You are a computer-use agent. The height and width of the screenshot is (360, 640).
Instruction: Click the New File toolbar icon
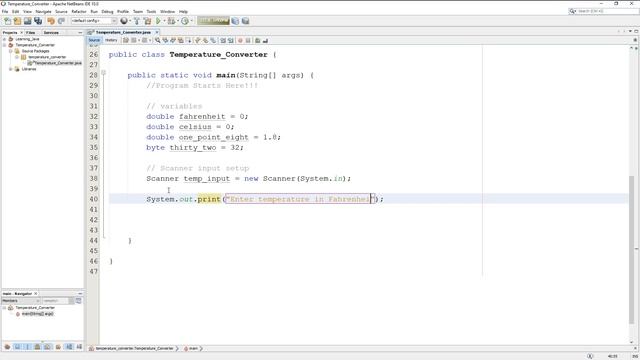point(7,21)
